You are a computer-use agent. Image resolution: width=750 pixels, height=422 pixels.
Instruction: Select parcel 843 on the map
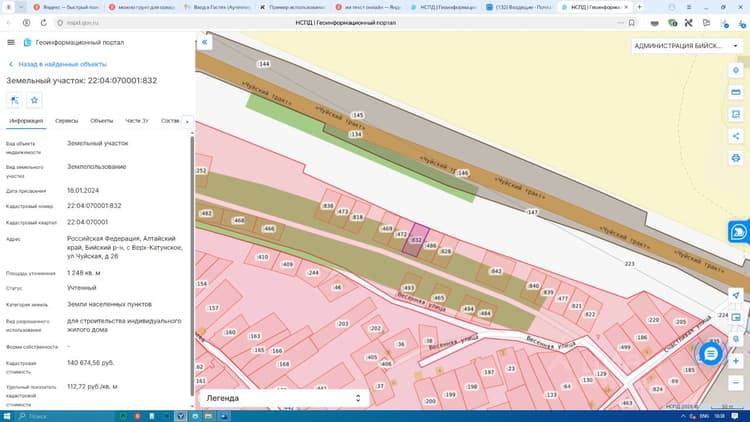pos(496,271)
